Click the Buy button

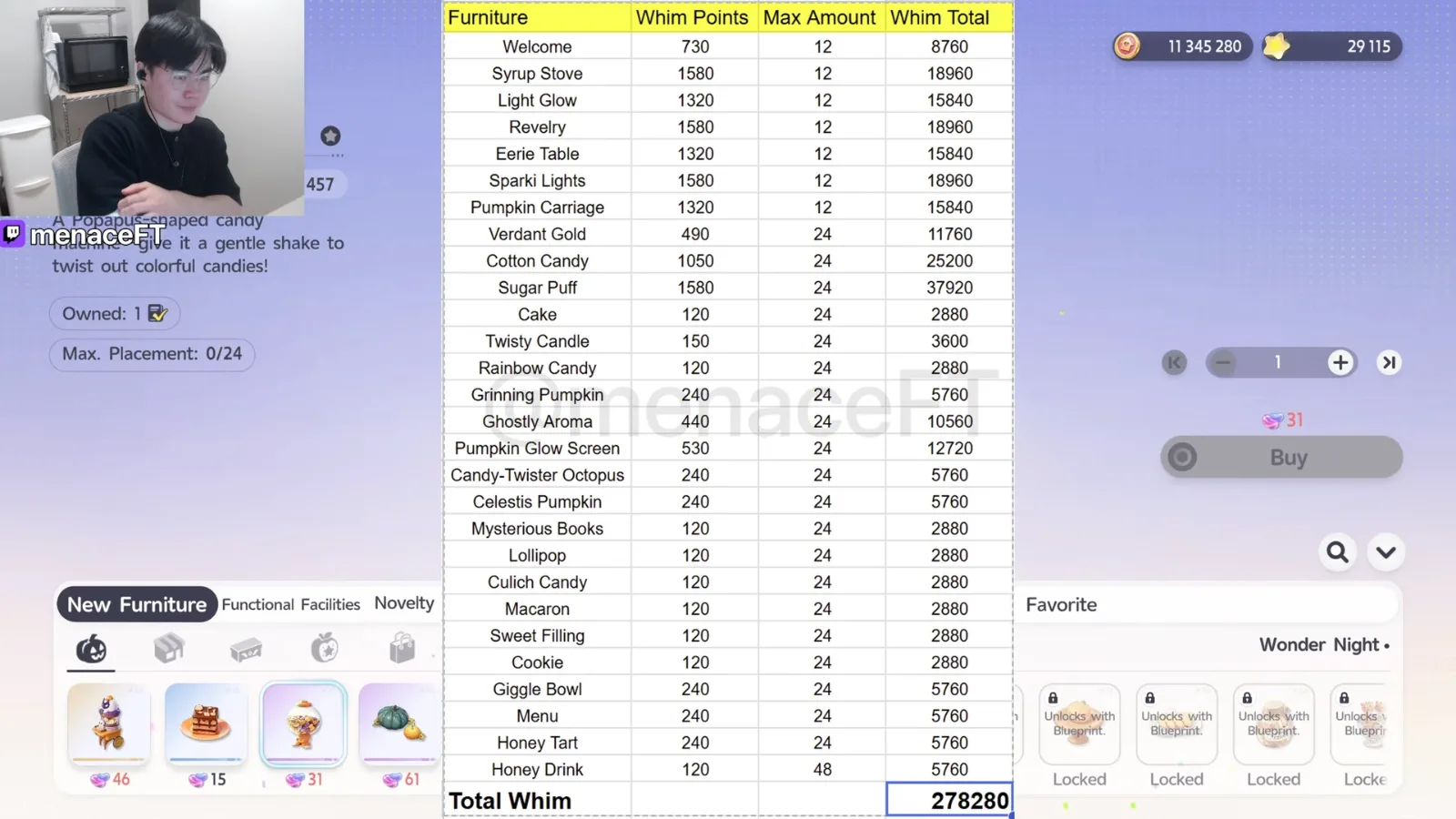(1281, 457)
